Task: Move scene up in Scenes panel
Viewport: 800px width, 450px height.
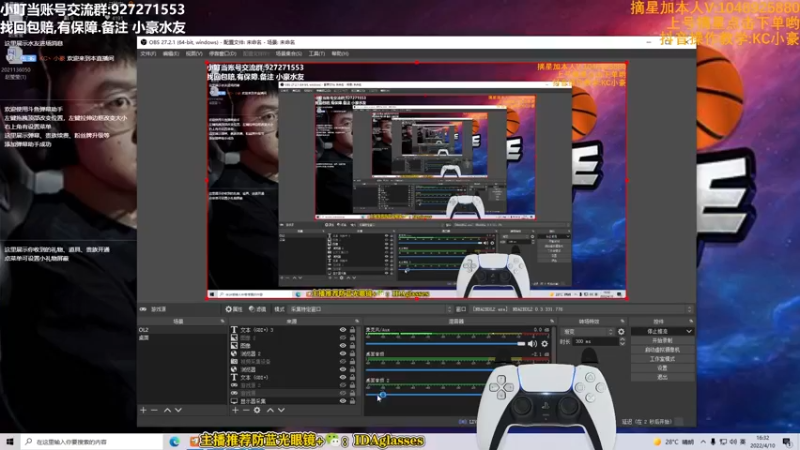Action: [167, 410]
